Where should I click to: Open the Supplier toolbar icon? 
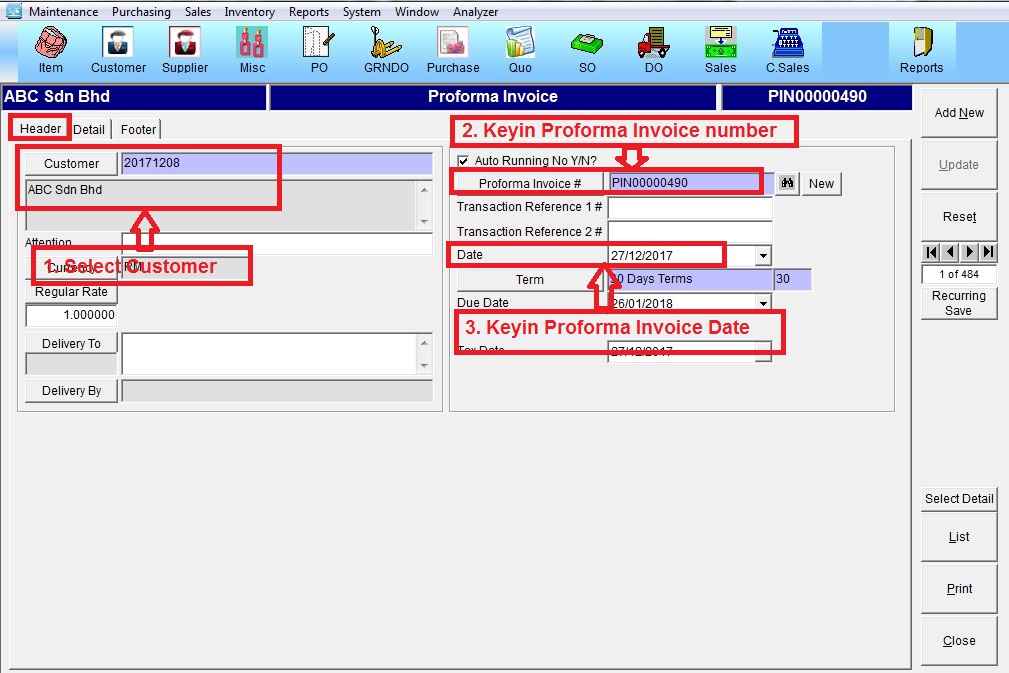pos(185,48)
